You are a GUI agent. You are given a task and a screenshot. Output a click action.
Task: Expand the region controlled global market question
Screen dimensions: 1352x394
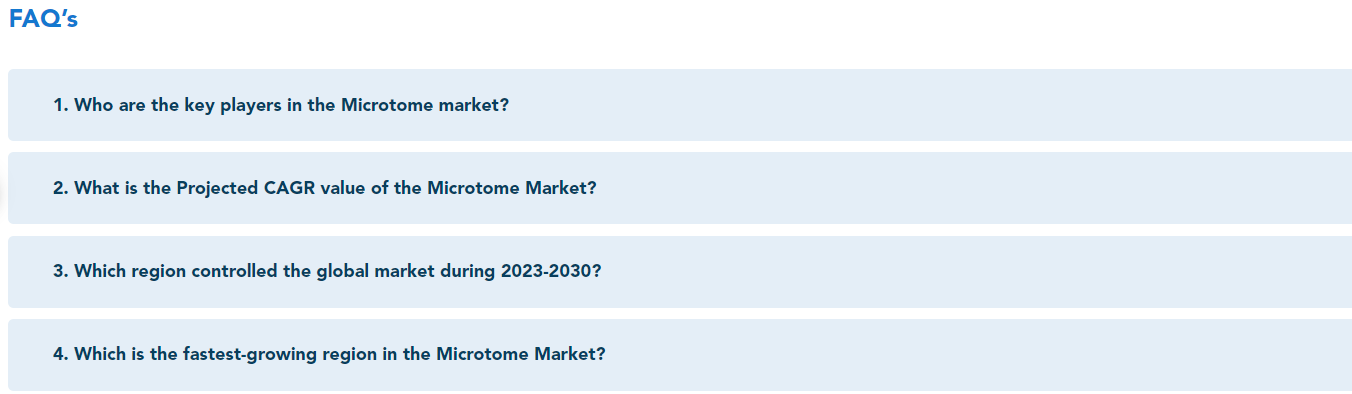[x=680, y=272]
